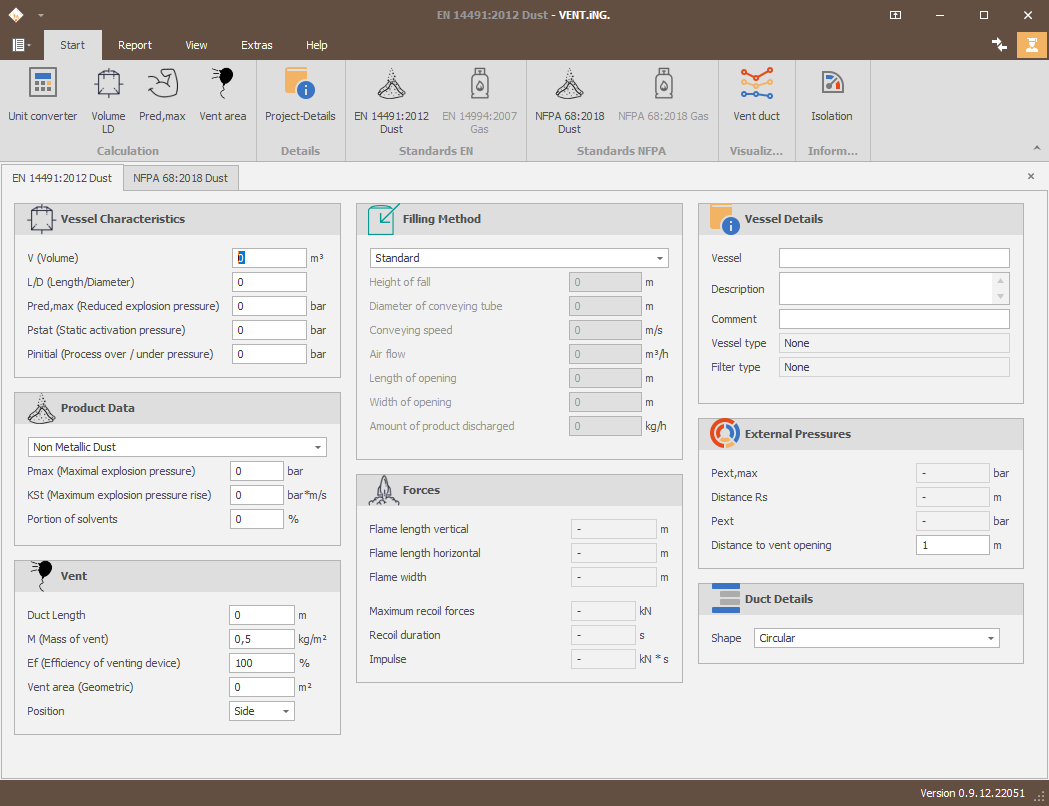Click the Vessel type None field
The height and width of the screenshot is (806, 1049).
(894, 343)
